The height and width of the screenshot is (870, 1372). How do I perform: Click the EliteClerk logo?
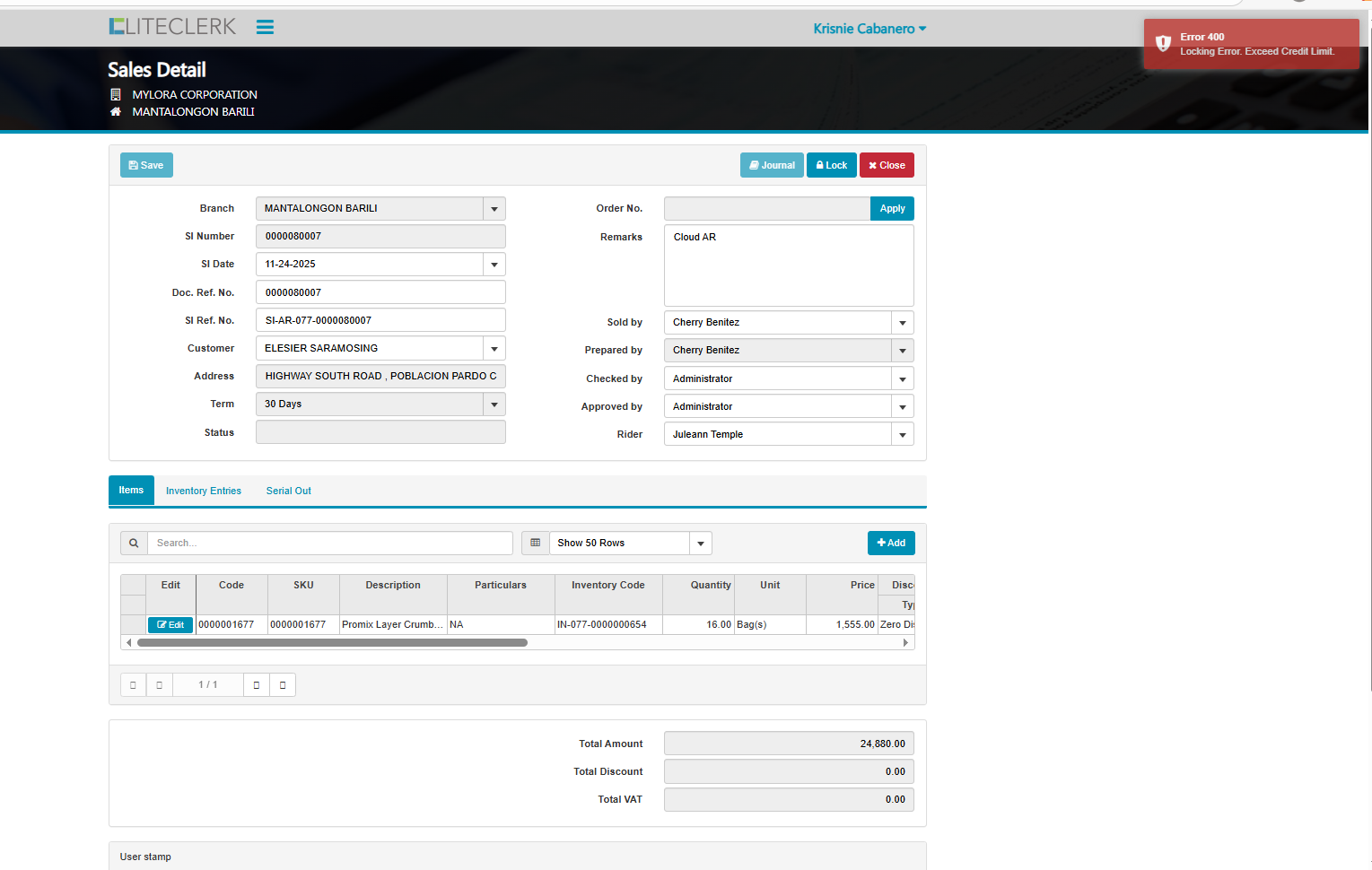click(172, 27)
